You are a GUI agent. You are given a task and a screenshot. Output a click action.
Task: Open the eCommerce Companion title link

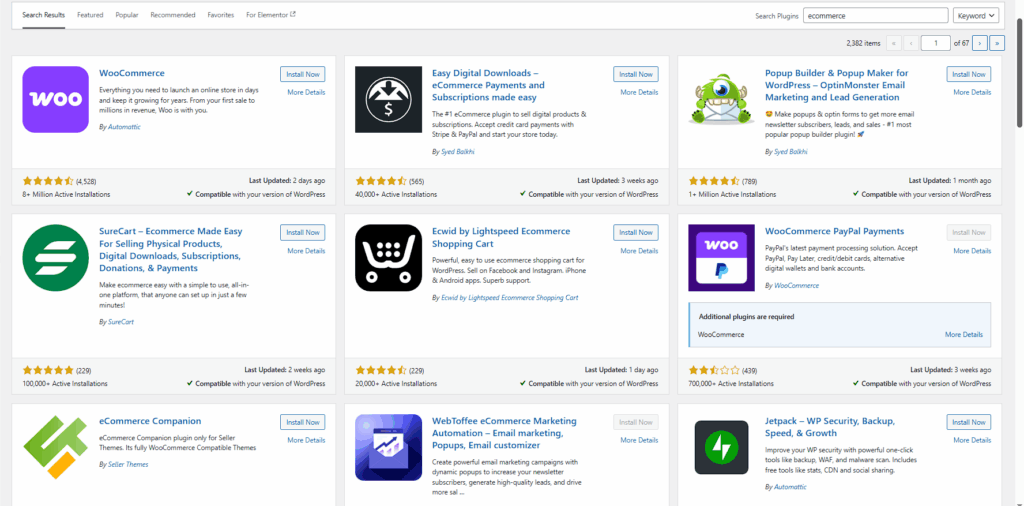(150, 421)
